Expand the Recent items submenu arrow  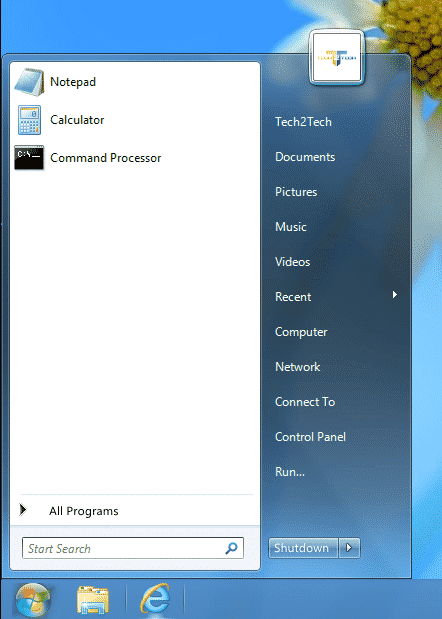click(x=394, y=294)
